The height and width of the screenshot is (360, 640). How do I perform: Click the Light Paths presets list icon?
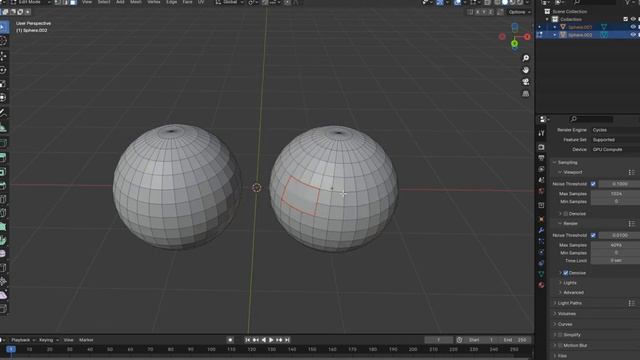click(631, 303)
